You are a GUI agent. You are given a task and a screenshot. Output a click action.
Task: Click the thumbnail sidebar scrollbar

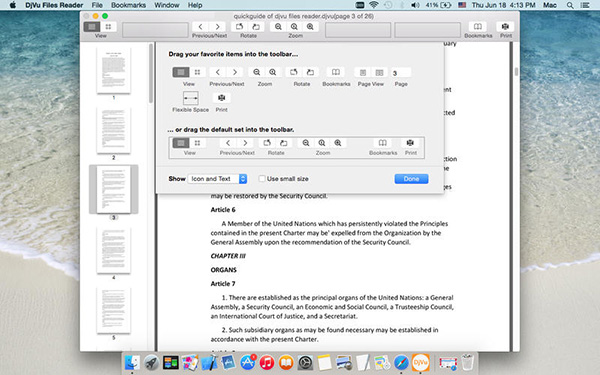tap(151, 73)
